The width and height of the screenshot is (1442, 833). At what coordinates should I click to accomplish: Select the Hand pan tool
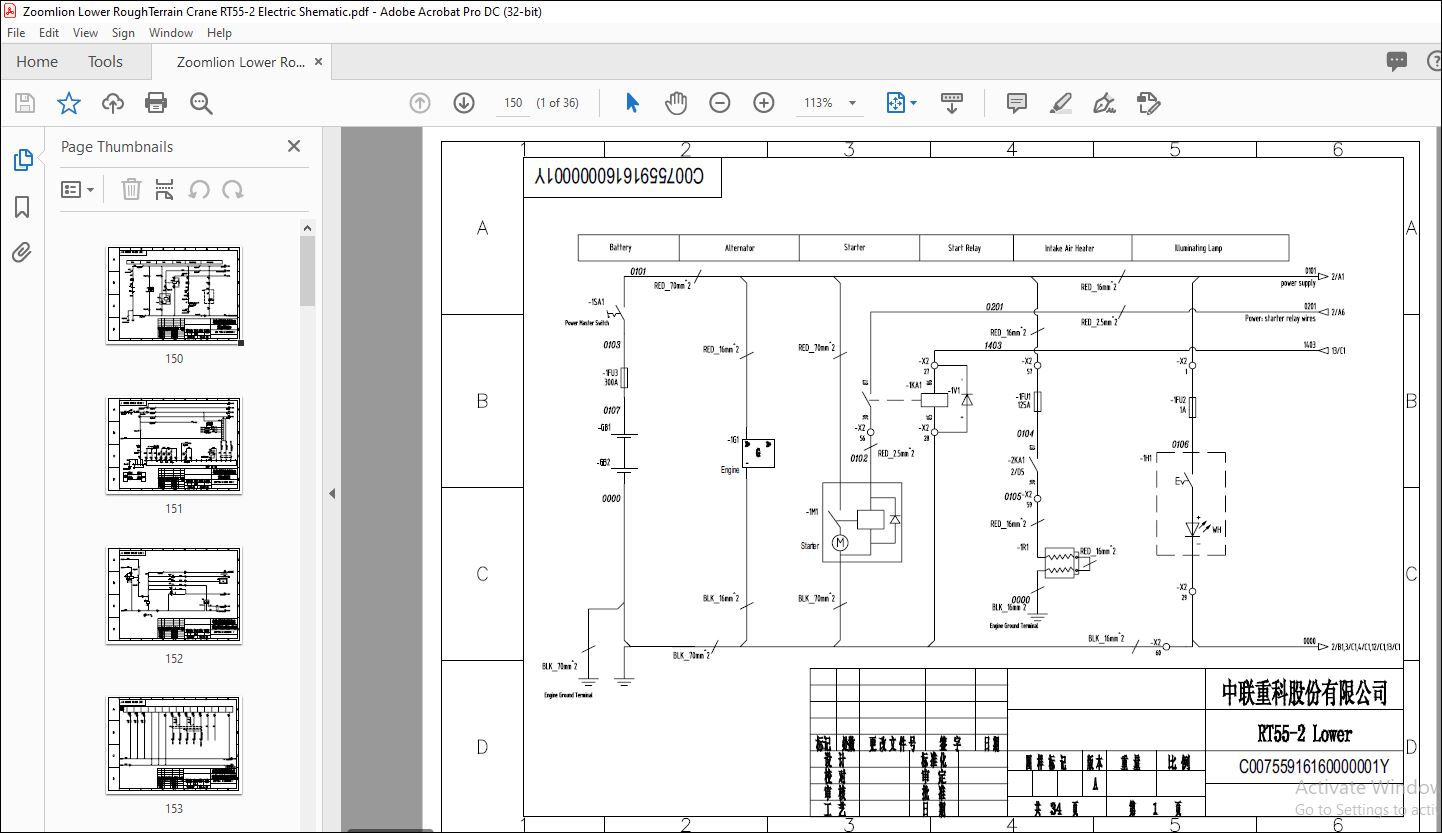[x=676, y=103]
